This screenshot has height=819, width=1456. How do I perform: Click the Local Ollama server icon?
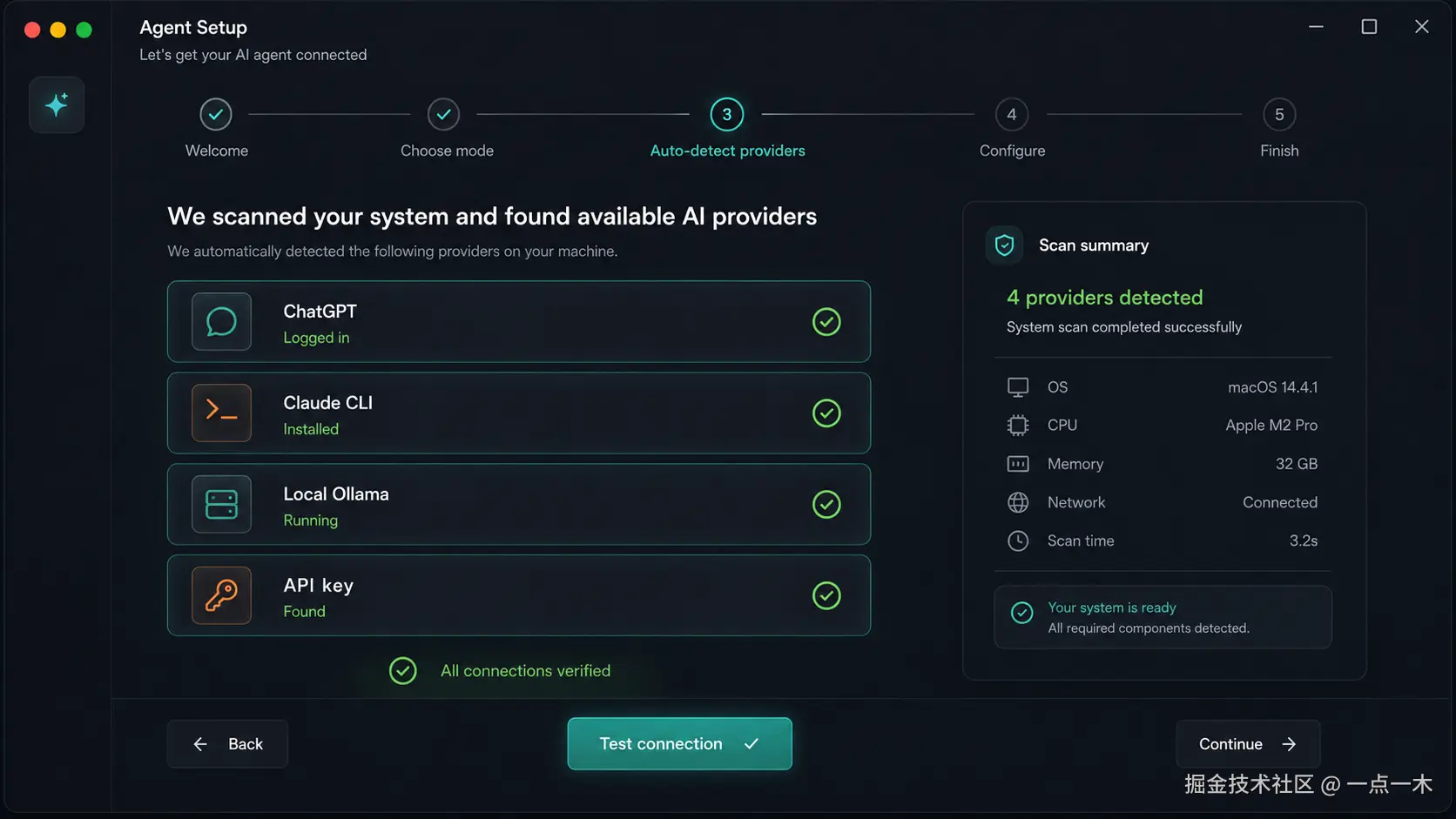click(221, 504)
